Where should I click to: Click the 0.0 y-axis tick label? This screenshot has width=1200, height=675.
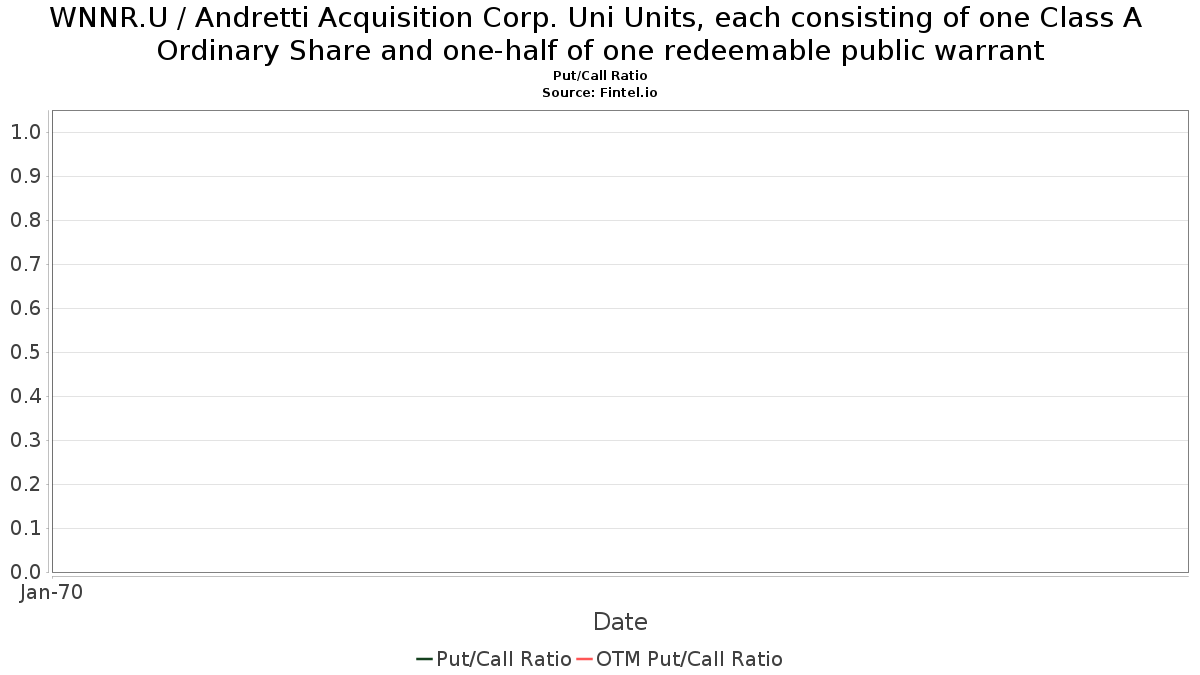click(25, 572)
